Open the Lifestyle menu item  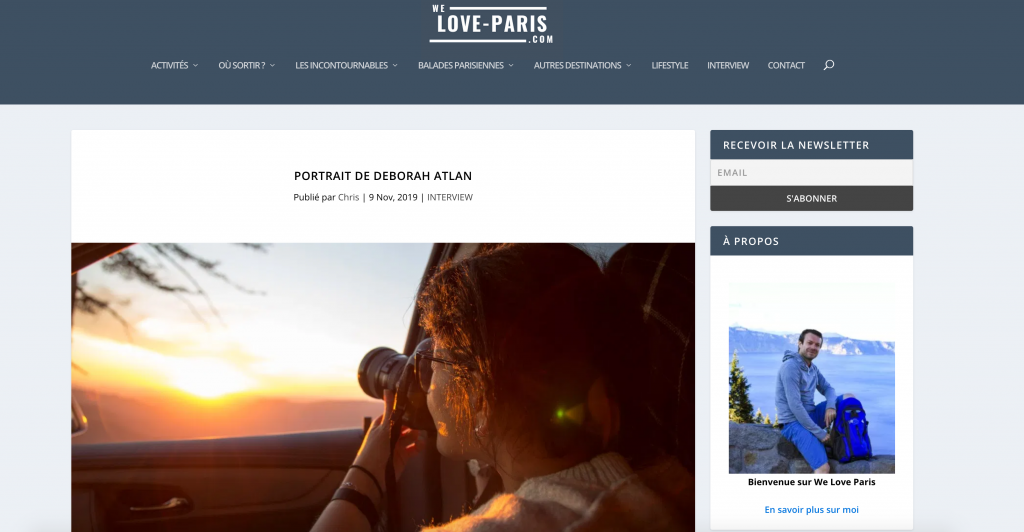669,65
